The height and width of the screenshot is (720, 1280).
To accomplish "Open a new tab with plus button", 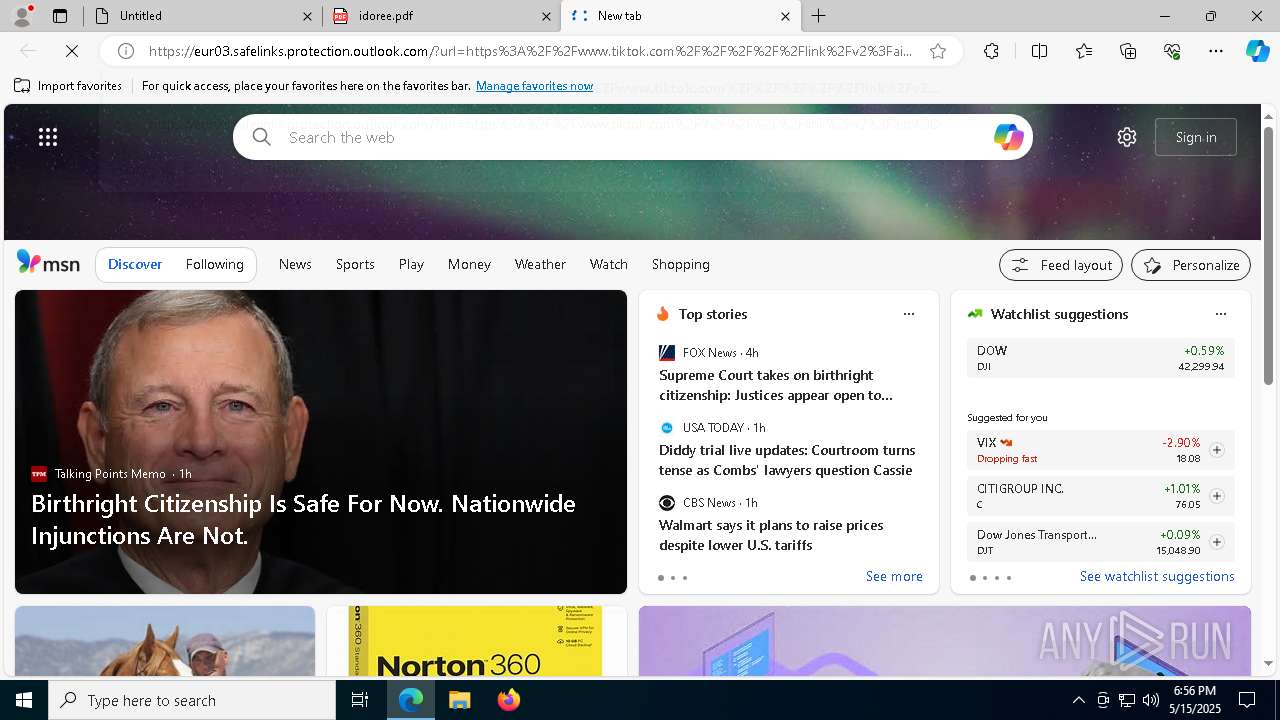I will point(818,16).
